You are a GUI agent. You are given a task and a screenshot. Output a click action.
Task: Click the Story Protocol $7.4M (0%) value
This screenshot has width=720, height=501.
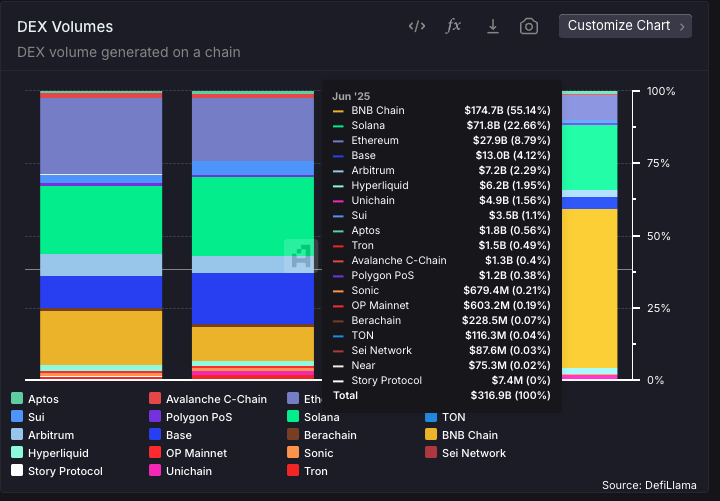pyautogui.click(x=521, y=380)
